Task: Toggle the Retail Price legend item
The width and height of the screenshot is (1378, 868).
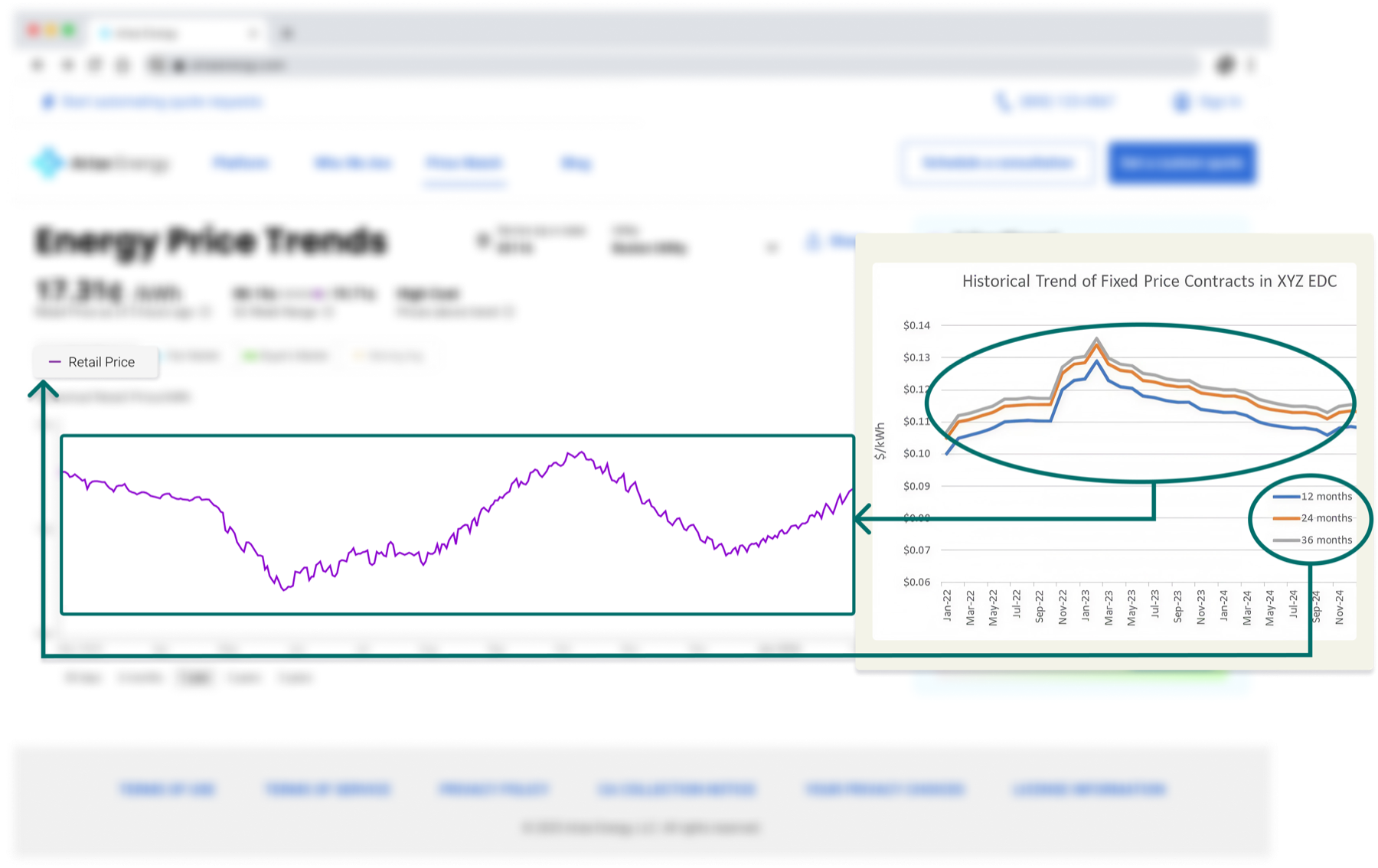Action: [96, 362]
